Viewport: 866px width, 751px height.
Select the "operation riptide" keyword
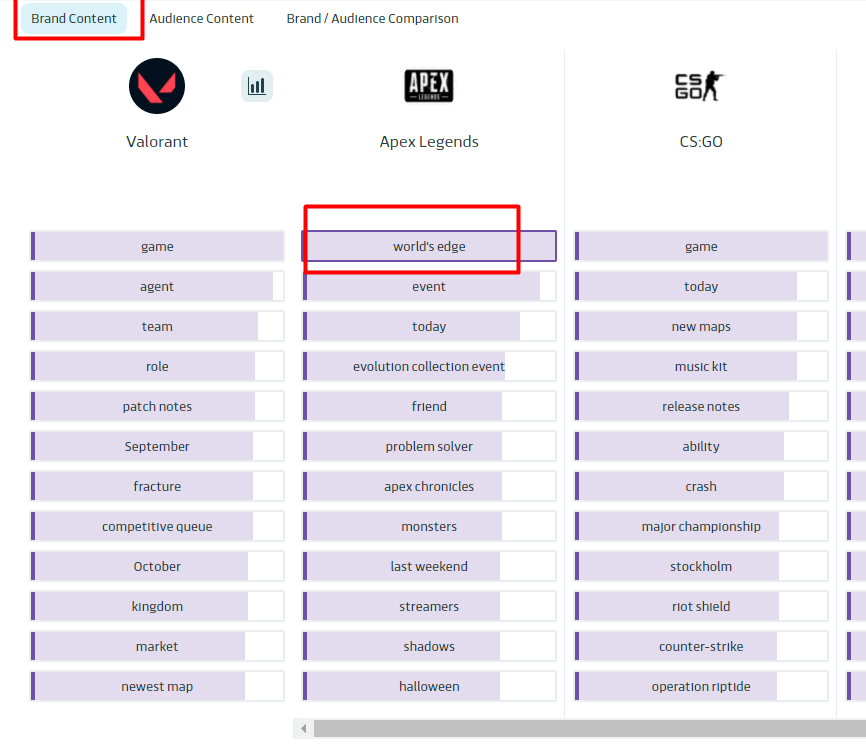(x=701, y=686)
